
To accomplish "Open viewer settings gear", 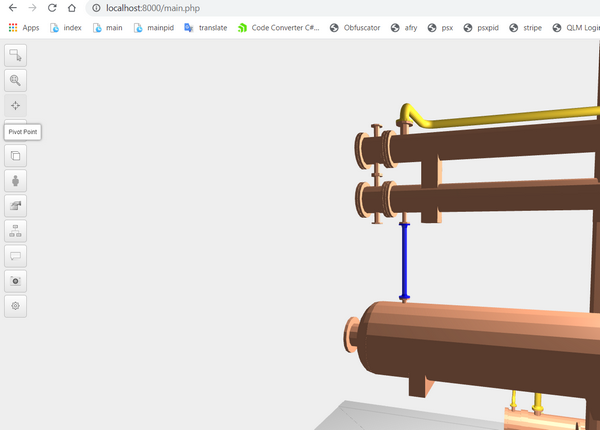I will [16, 306].
